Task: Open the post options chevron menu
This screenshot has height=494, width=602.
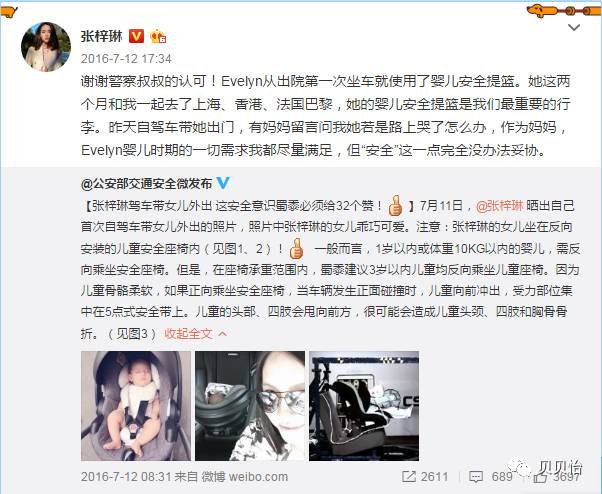Action: [x=574, y=28]
